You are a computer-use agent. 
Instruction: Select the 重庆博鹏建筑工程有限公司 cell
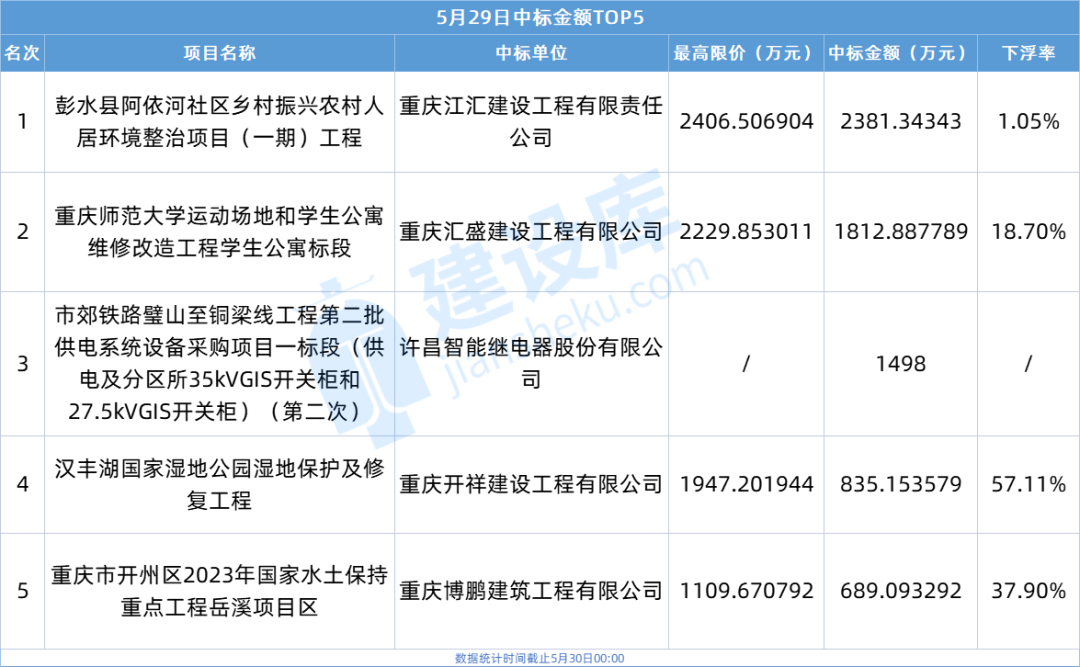click(x=530, y=591)
